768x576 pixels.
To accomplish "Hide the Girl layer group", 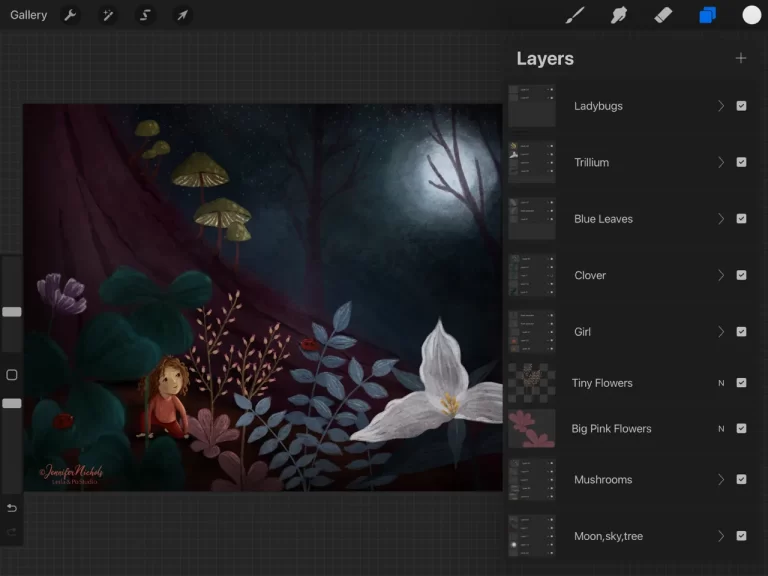I will (x=741, y=332).
